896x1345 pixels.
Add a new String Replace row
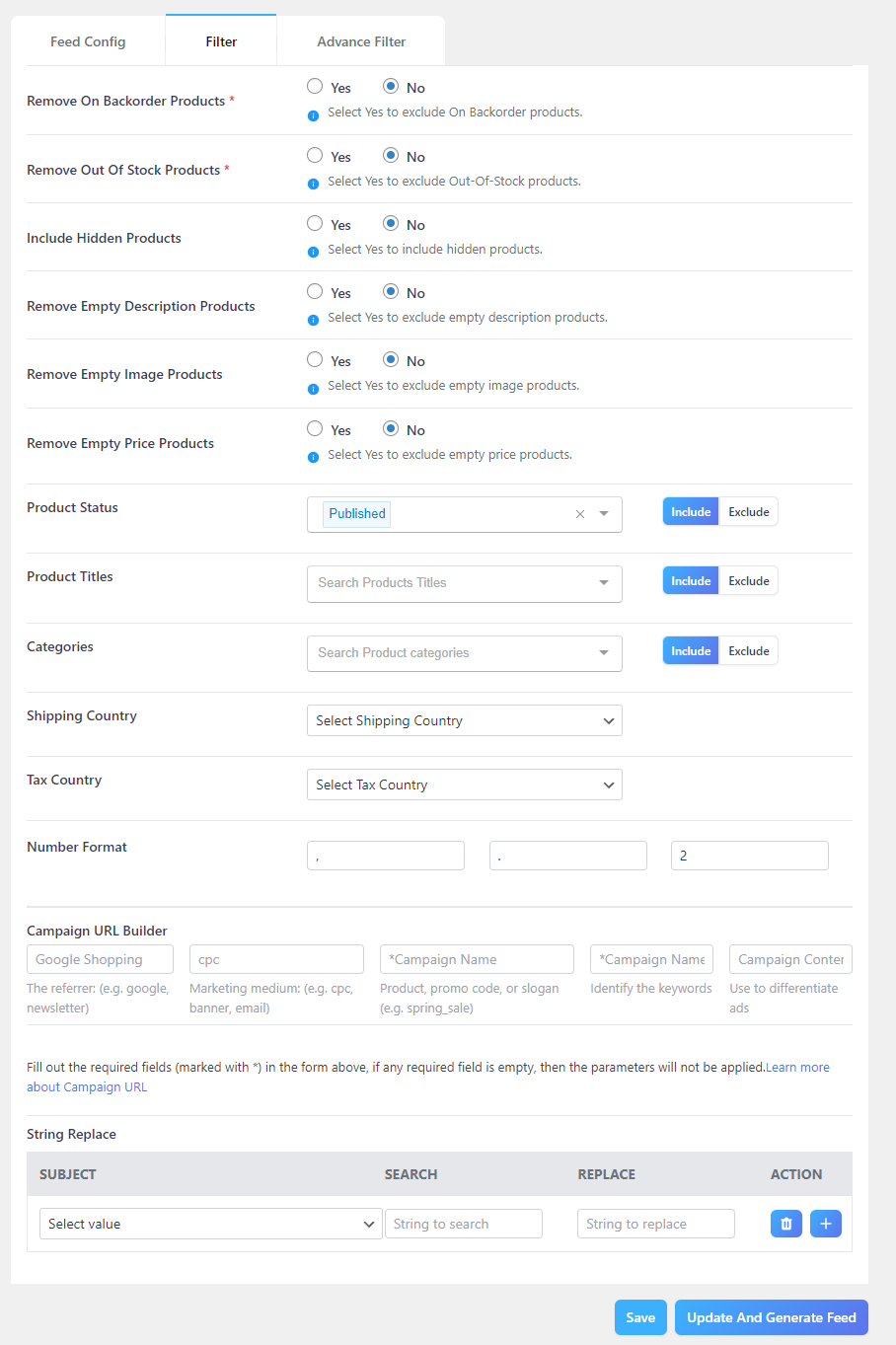825,1224
